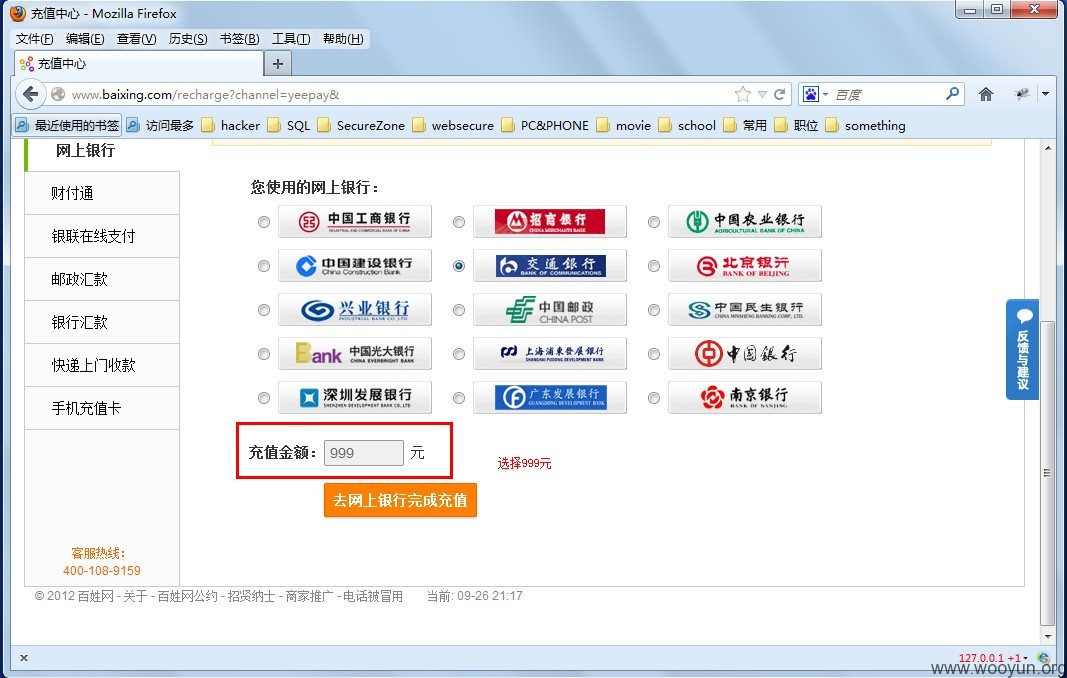Viewport: 1067px width, 678px height.
Task: Select 中国建设银行 radio button
Action: click(264, 266)
